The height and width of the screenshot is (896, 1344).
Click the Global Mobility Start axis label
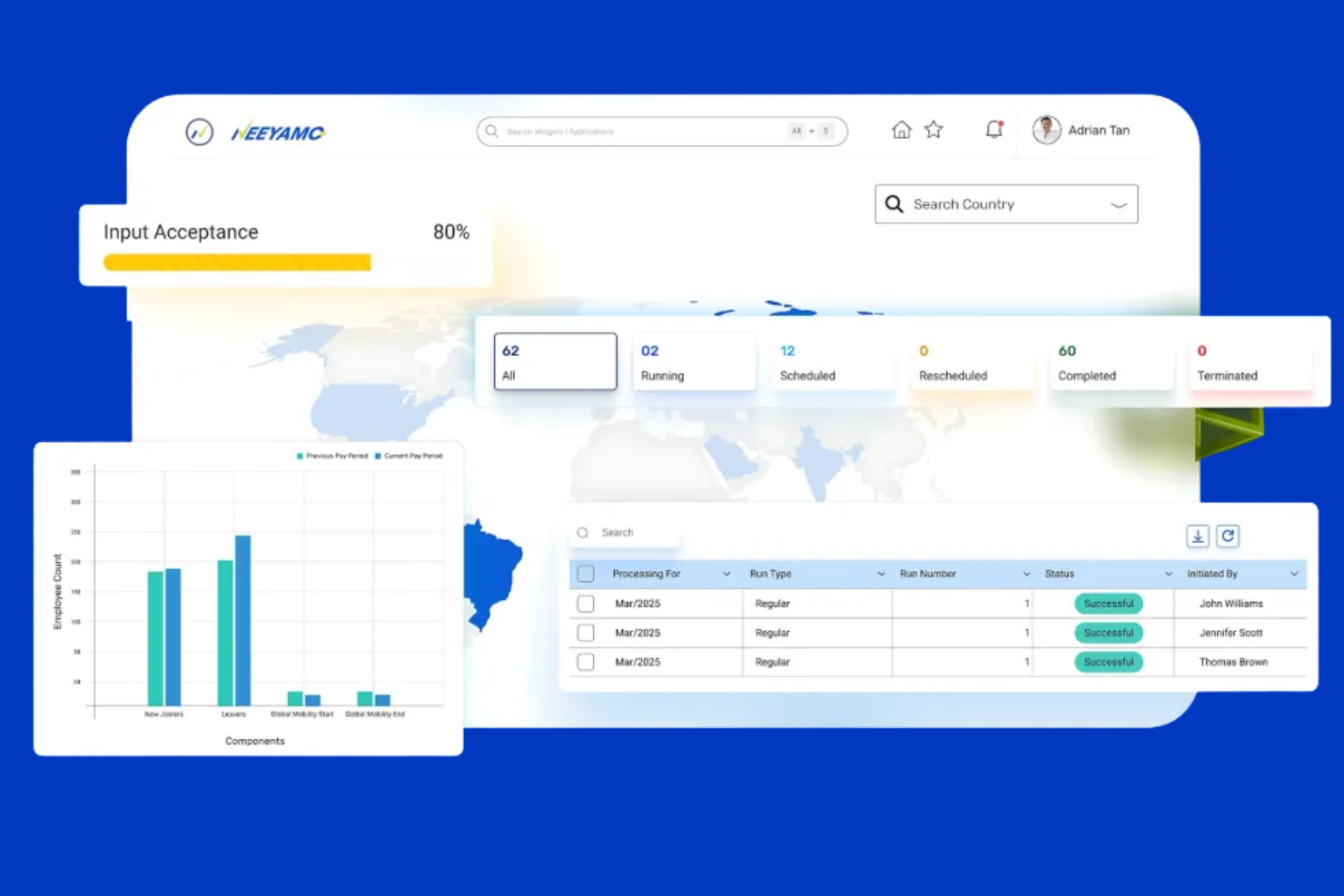click(302, 714)
